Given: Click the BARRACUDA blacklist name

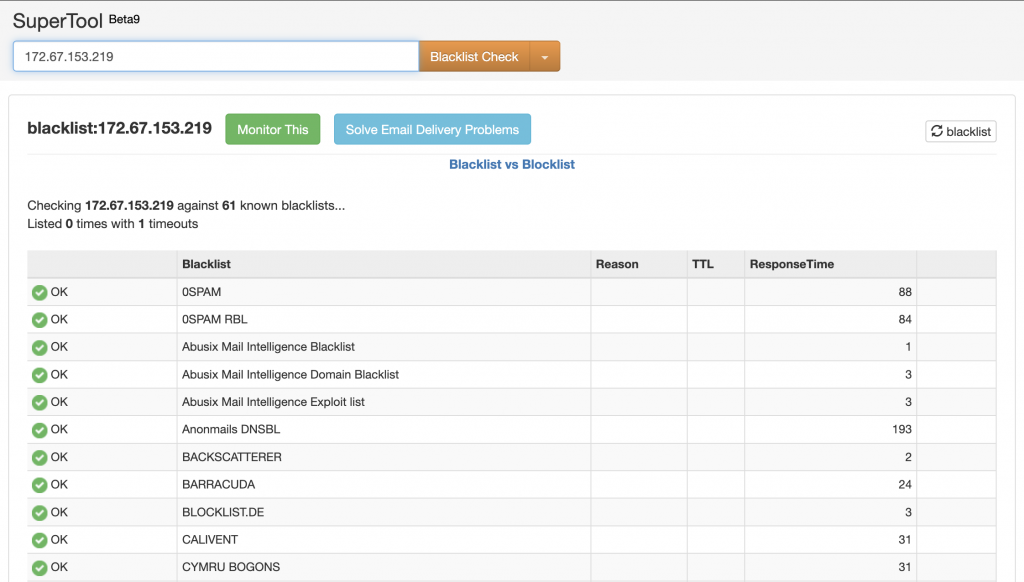Looking at the screenshot, I should pos(218,485).
